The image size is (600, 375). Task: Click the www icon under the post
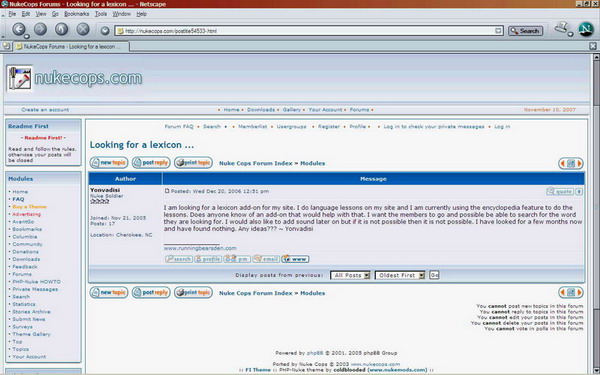pyautogui.click(x=295, y=259)
